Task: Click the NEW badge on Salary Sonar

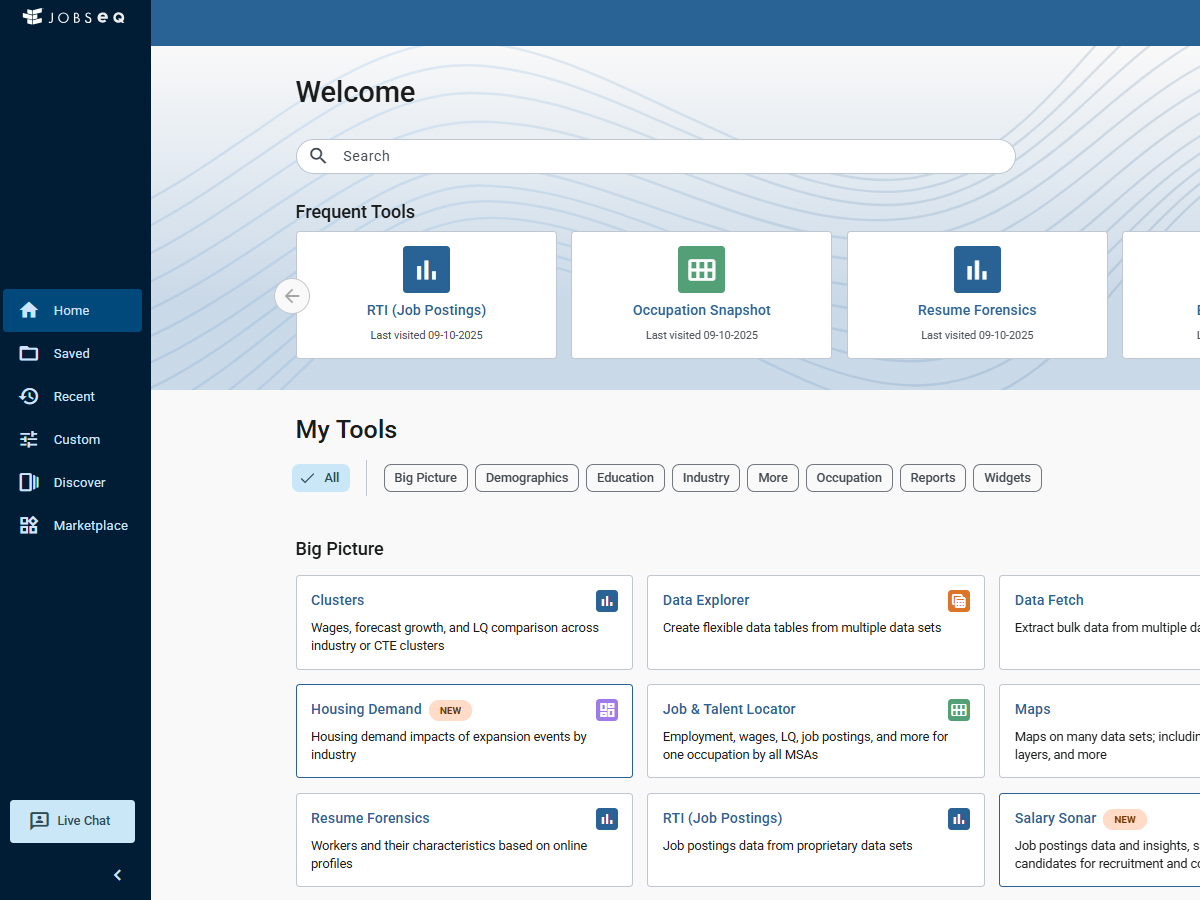Action: (1125, 819)
